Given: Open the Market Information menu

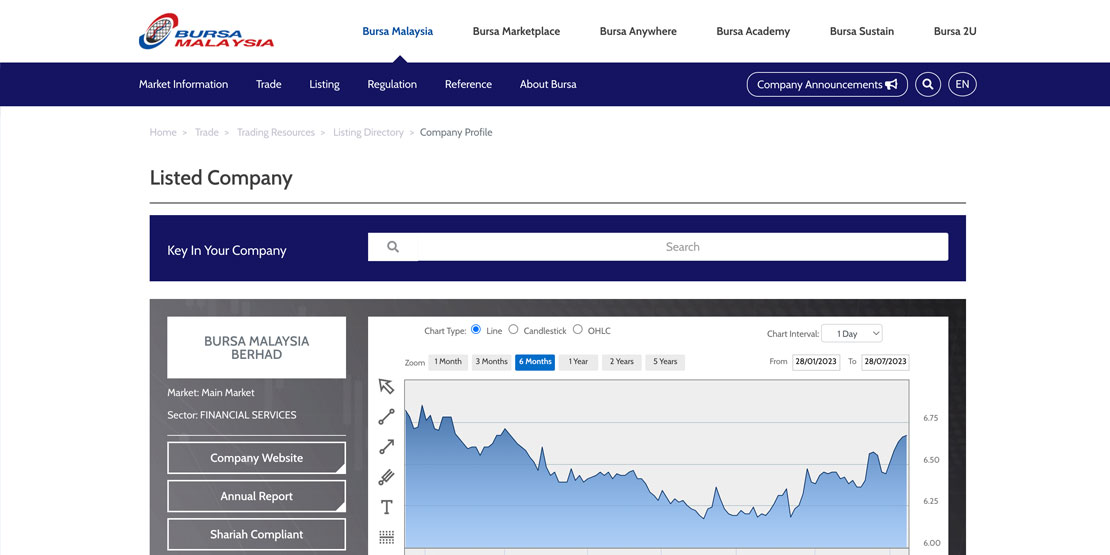Looking at the screenshot, I should [x=183, y=84].
